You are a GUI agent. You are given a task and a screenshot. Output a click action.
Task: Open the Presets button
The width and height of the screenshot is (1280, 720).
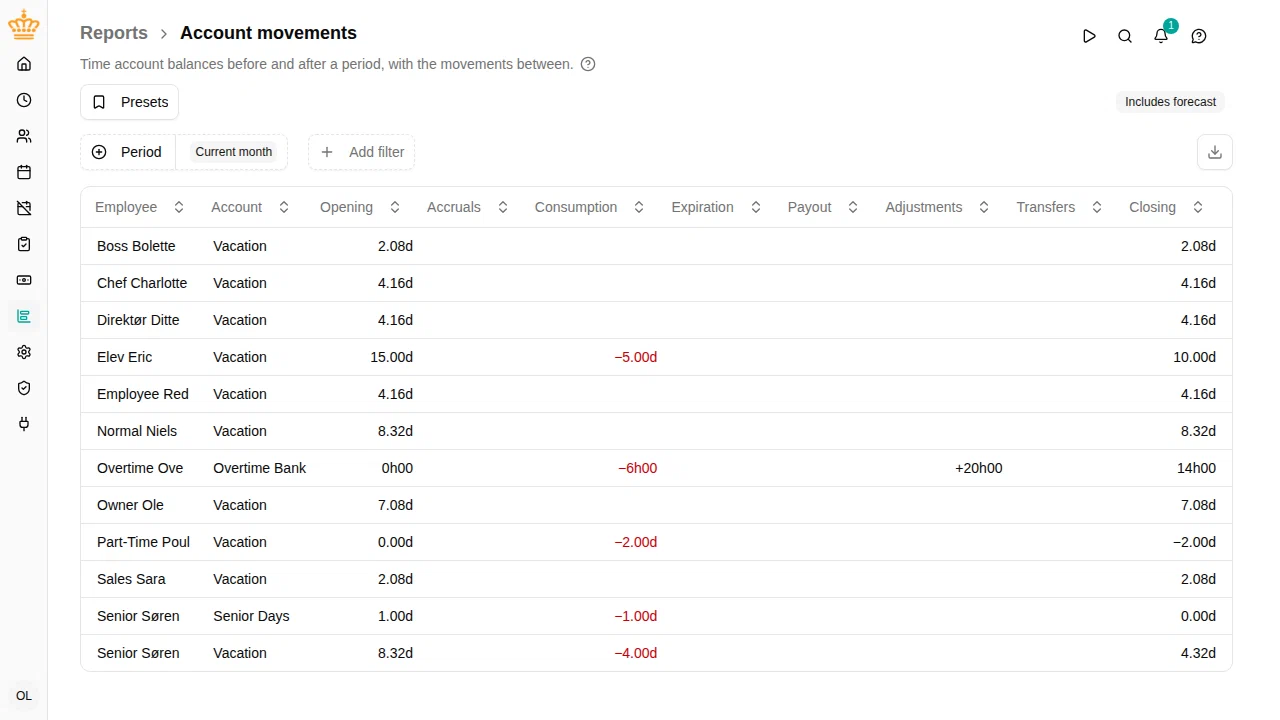click(x=129, y=102)
